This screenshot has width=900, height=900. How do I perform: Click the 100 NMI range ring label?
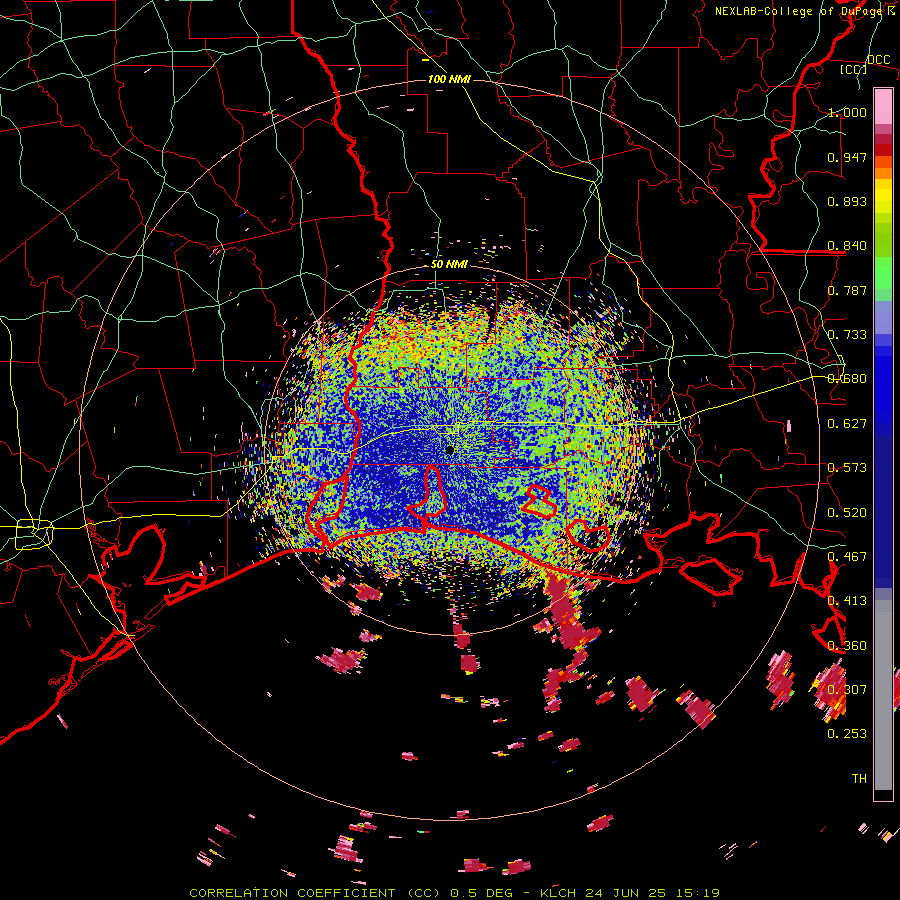coord(449,79)
